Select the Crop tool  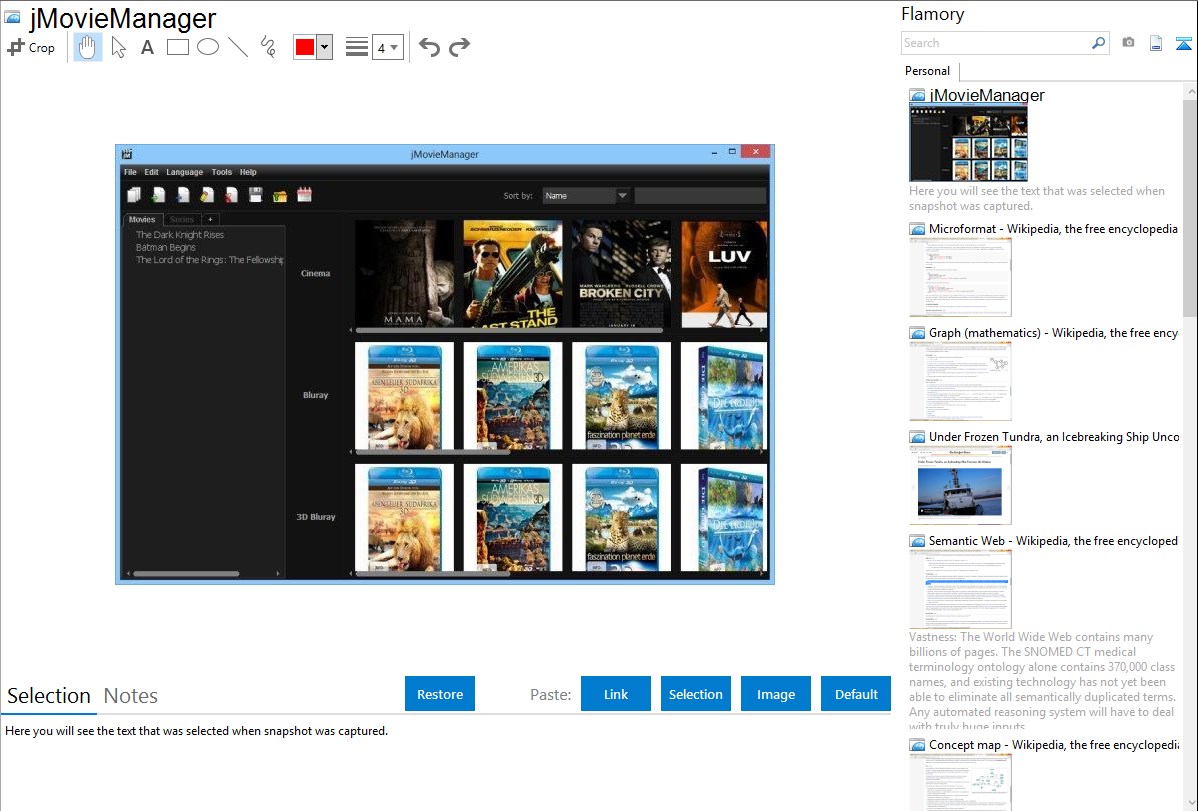[31, 47]
